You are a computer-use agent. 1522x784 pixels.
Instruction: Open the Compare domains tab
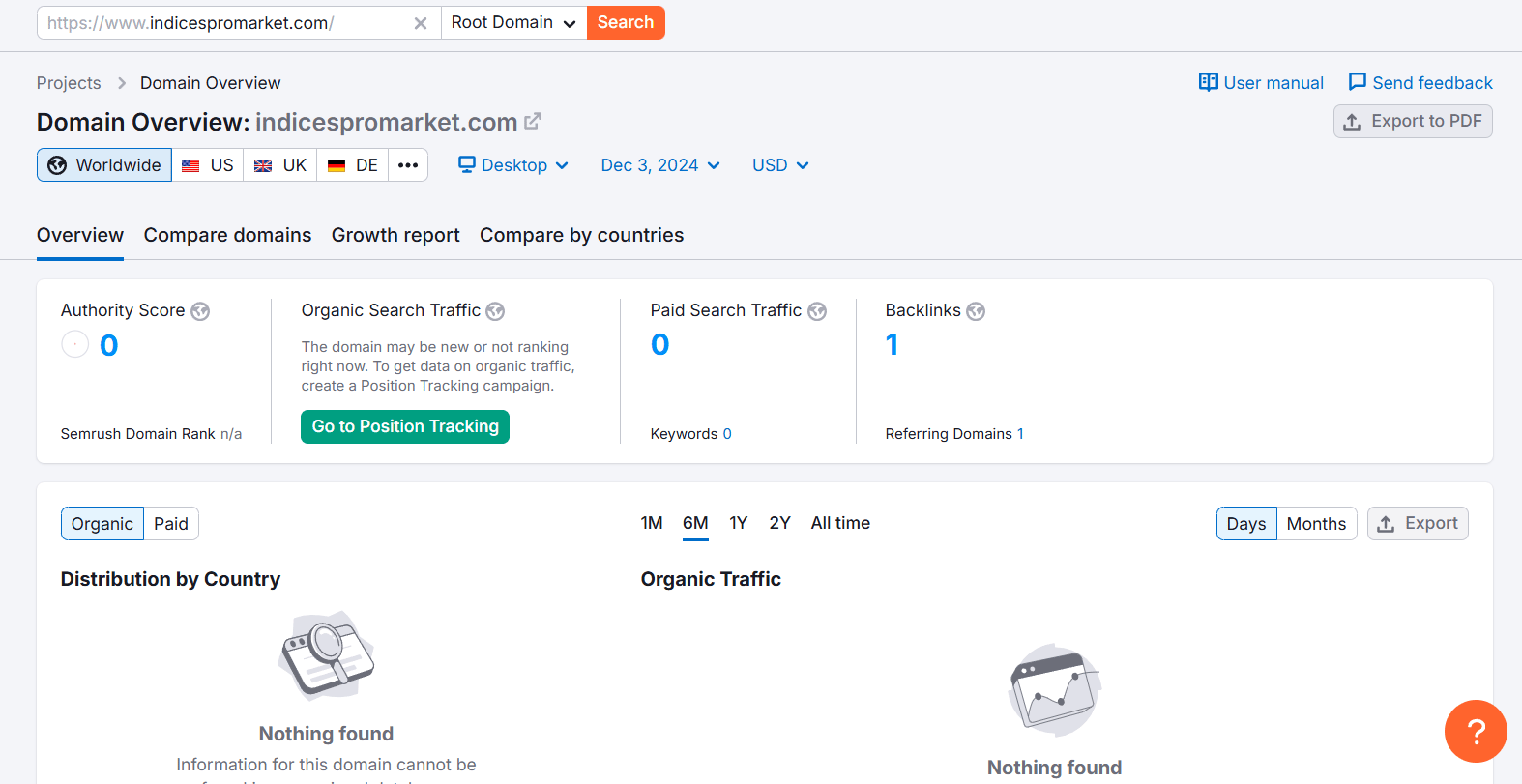227,235
